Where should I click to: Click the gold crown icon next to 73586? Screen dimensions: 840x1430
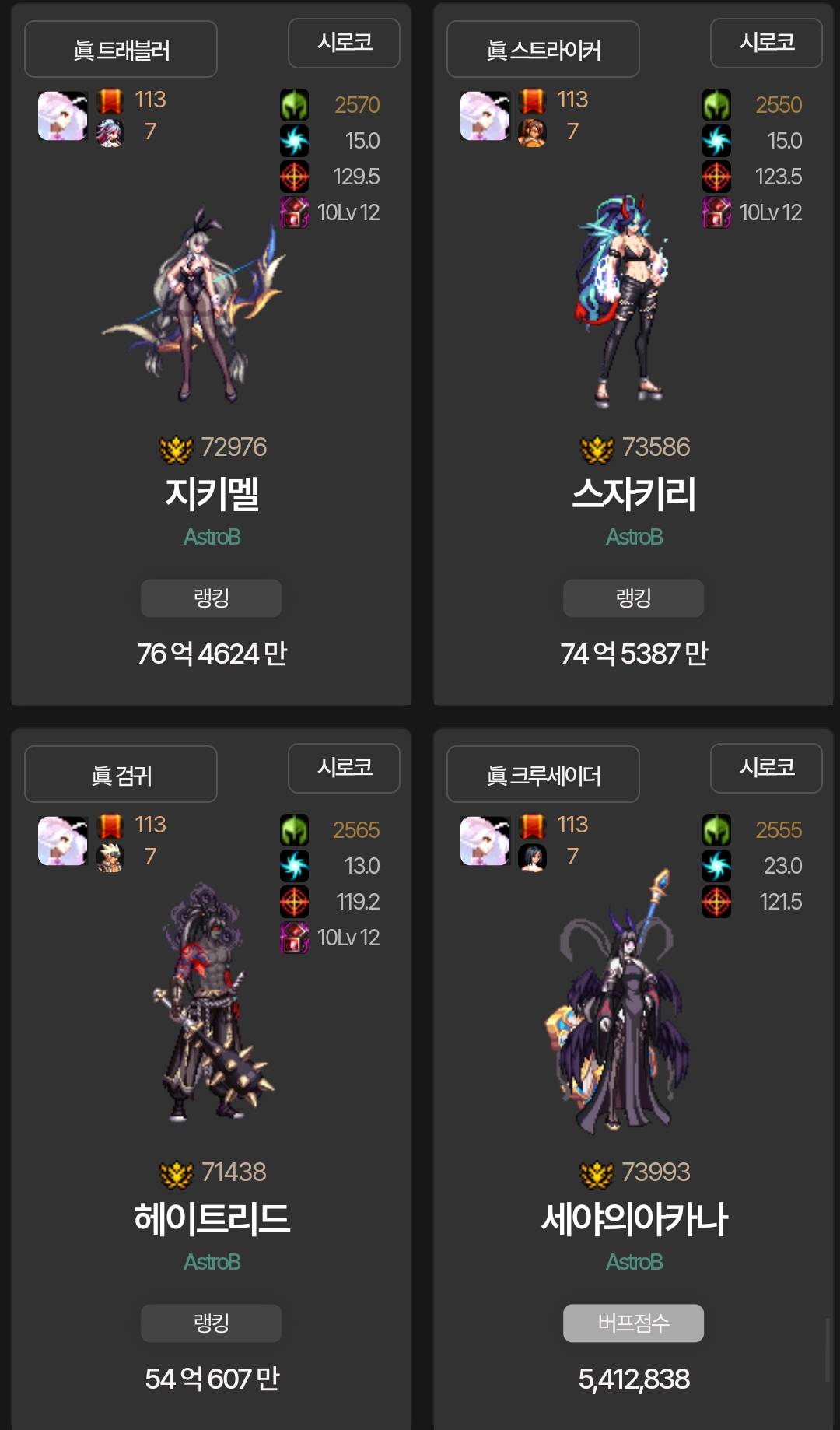pos(597,449)
